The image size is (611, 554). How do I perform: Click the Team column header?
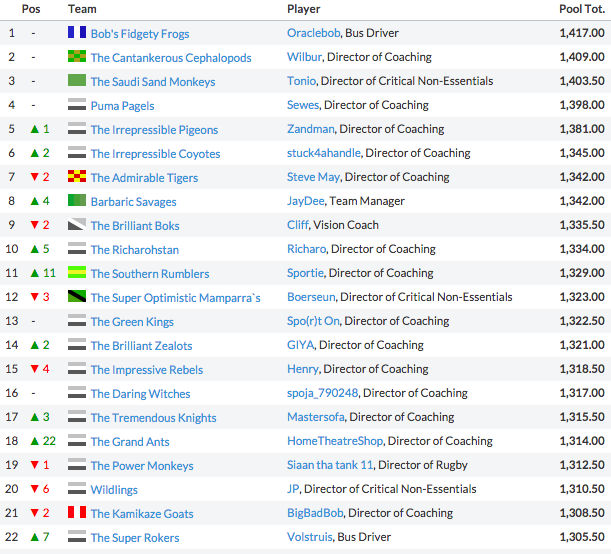pos(82,9)
